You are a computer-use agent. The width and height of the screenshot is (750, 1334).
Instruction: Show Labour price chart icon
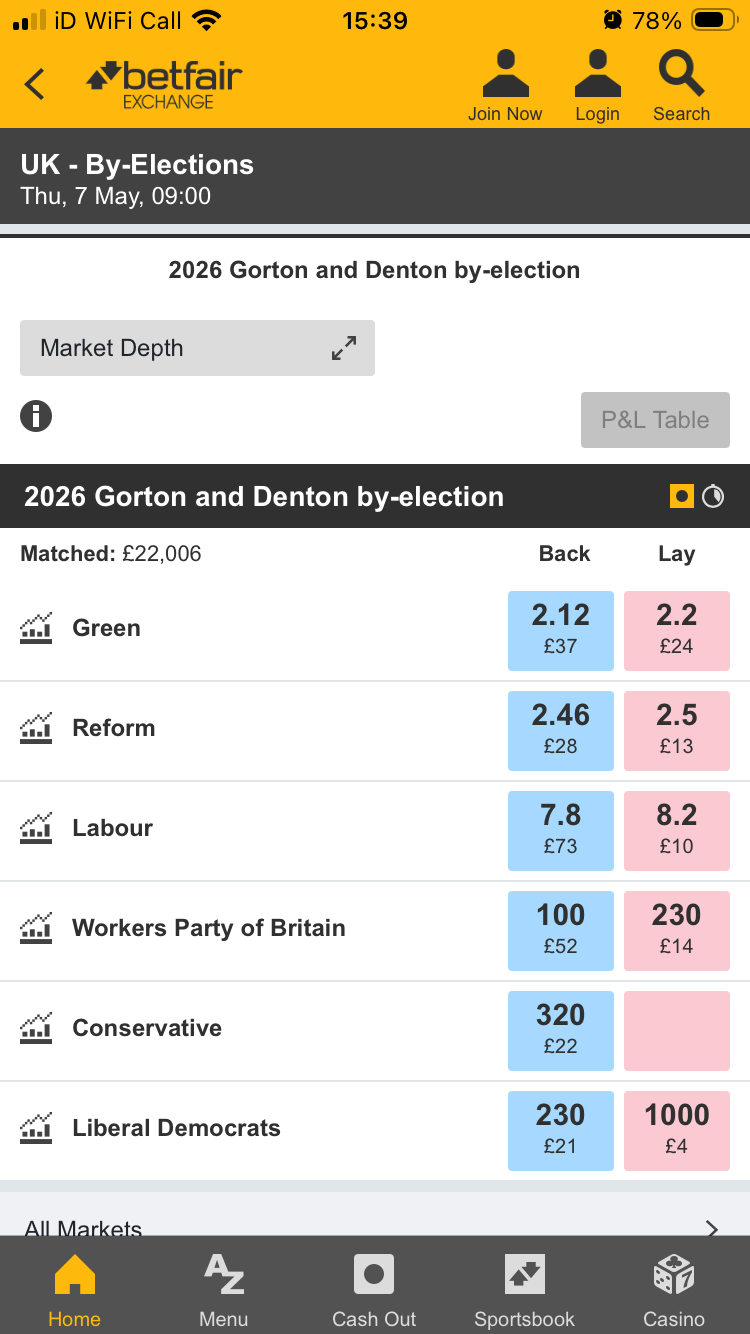pos(36,829)
